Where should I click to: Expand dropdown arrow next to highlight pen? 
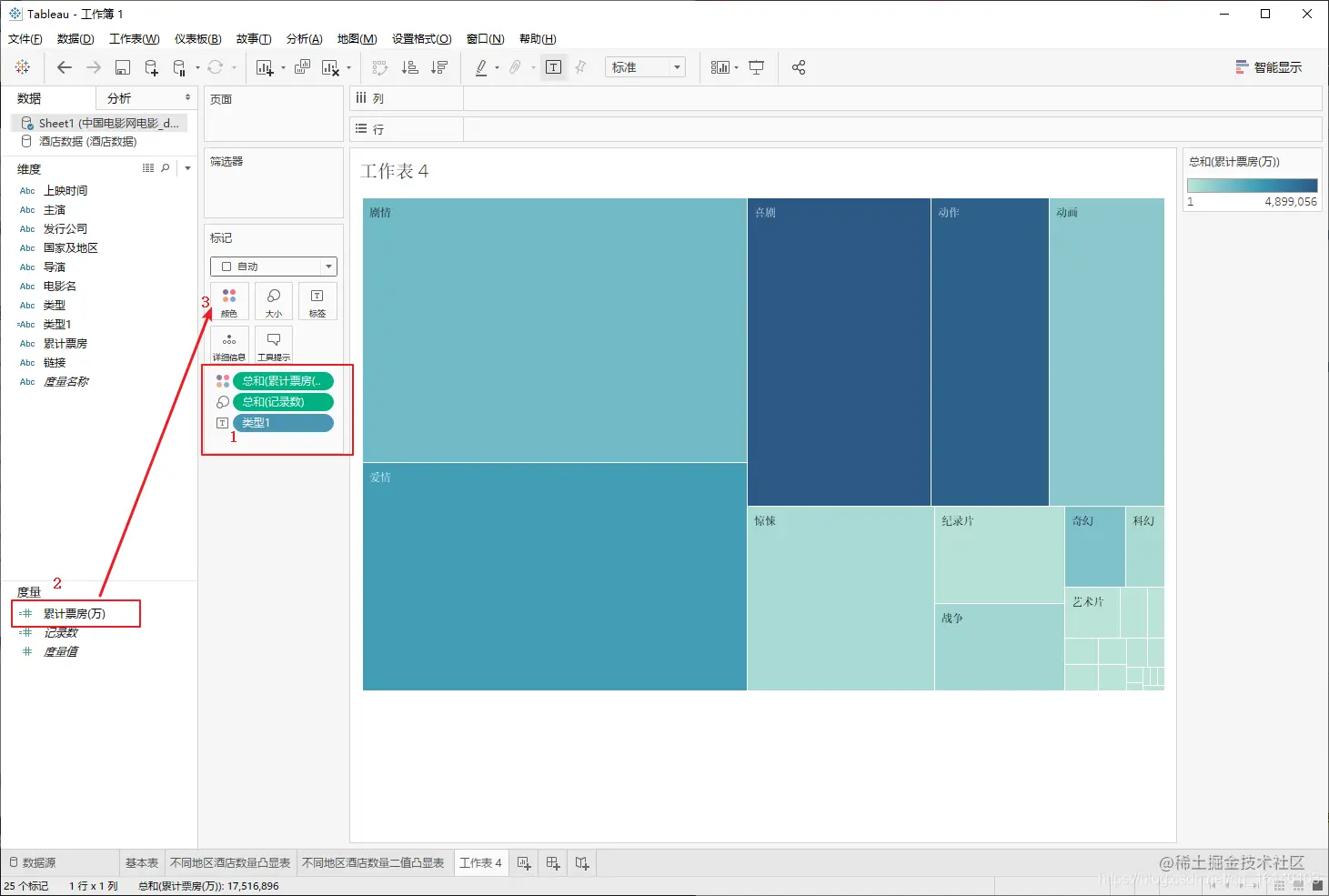(x=497, y=68)
